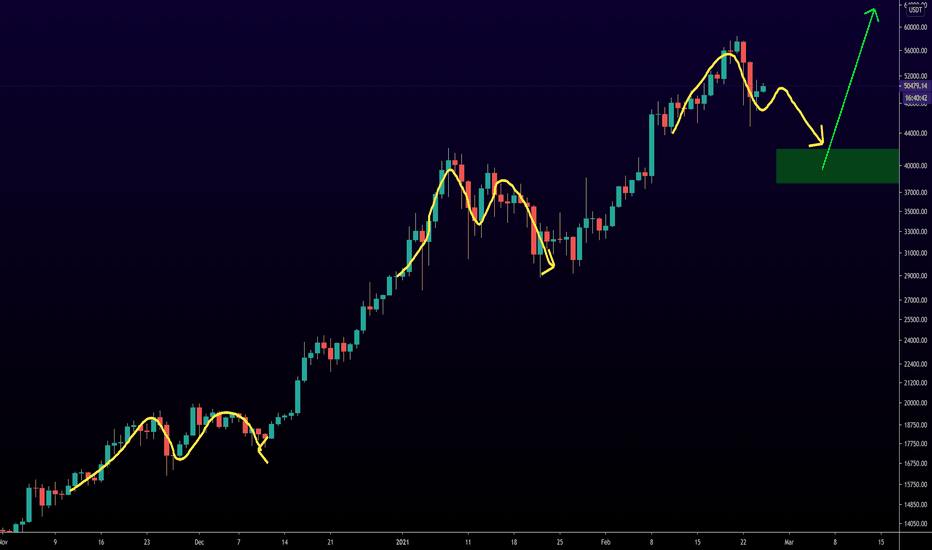Image resolution: width=932 pixels, height=550 pixels.
Task: Click the Feb date label on time axis
Action: tap(605, 542)
